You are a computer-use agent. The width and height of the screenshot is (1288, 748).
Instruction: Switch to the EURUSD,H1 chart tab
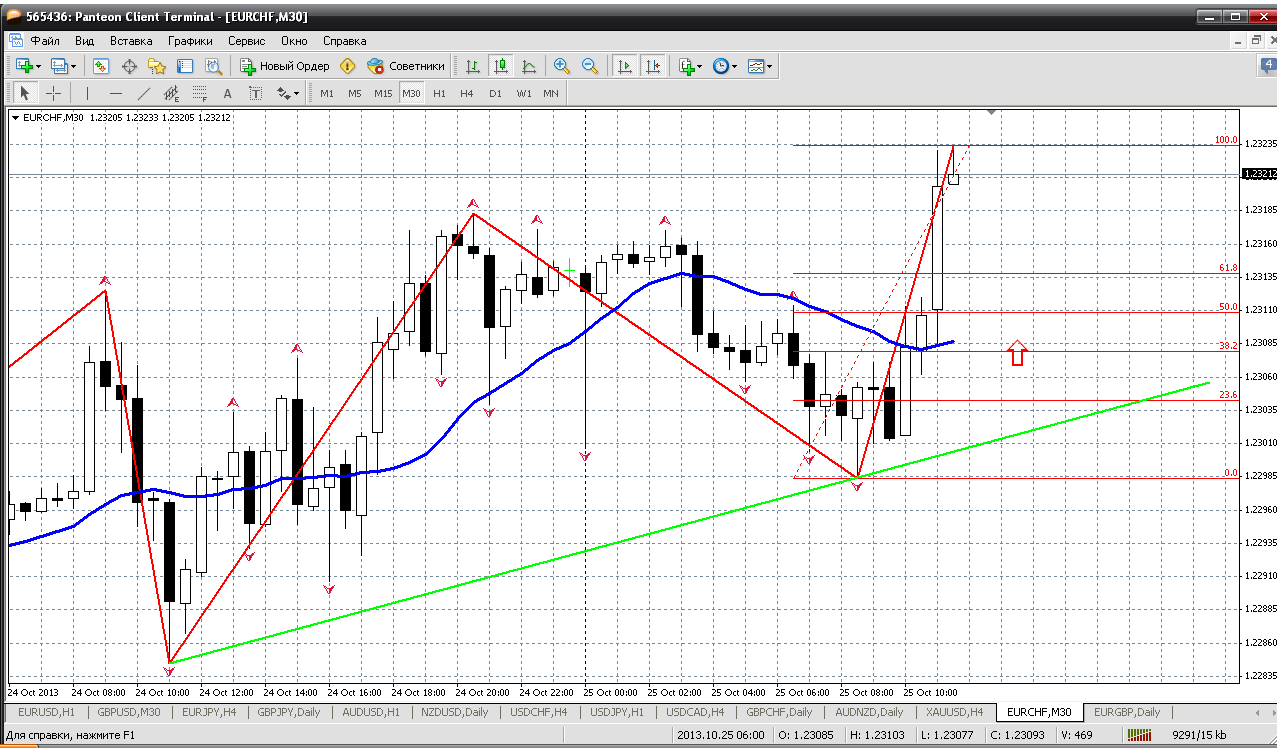[x=47, y=712]
